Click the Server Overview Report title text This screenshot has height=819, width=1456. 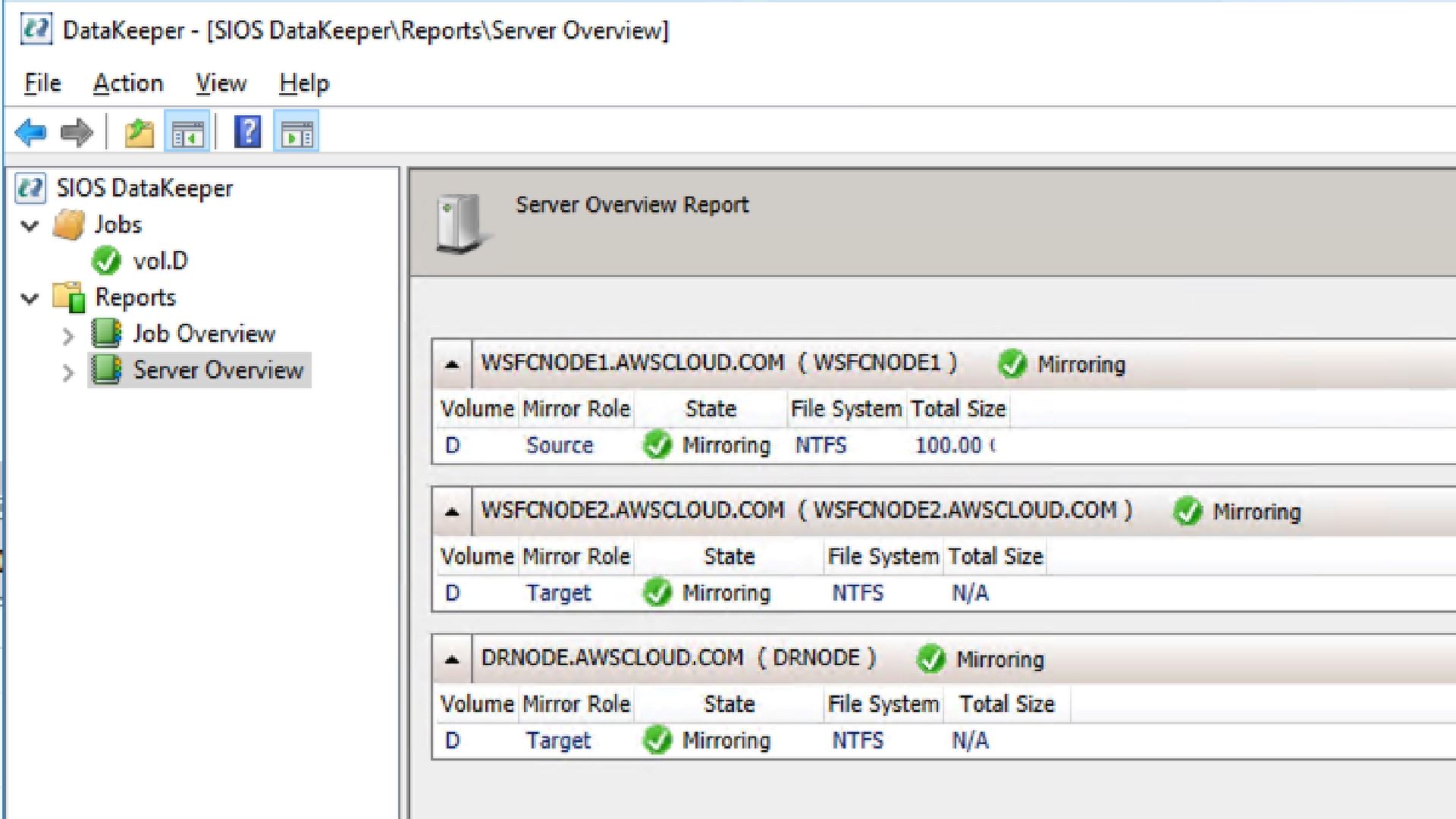click(632, 205)
